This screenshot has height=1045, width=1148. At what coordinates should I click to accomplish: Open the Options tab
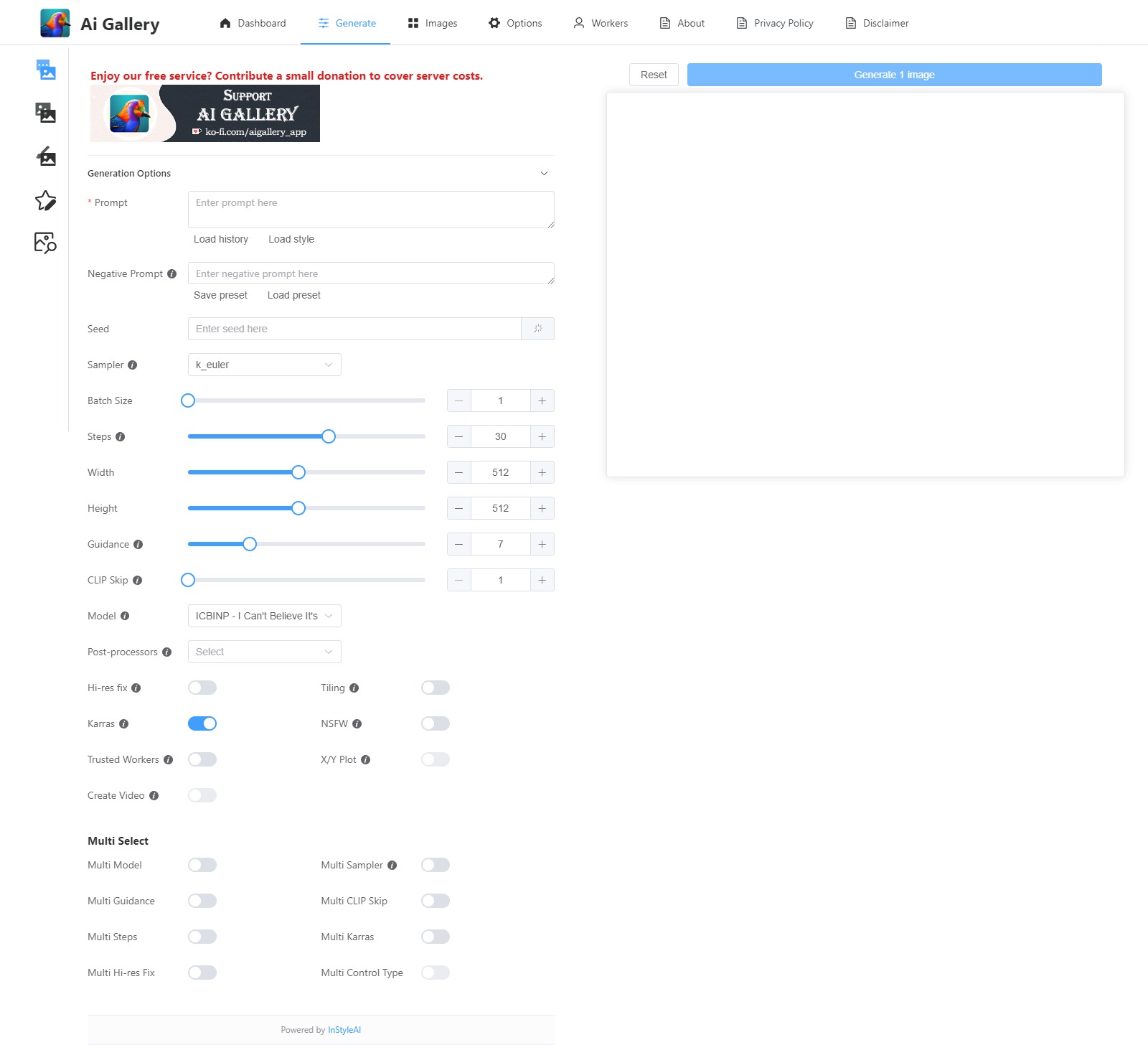pos(515,23)
